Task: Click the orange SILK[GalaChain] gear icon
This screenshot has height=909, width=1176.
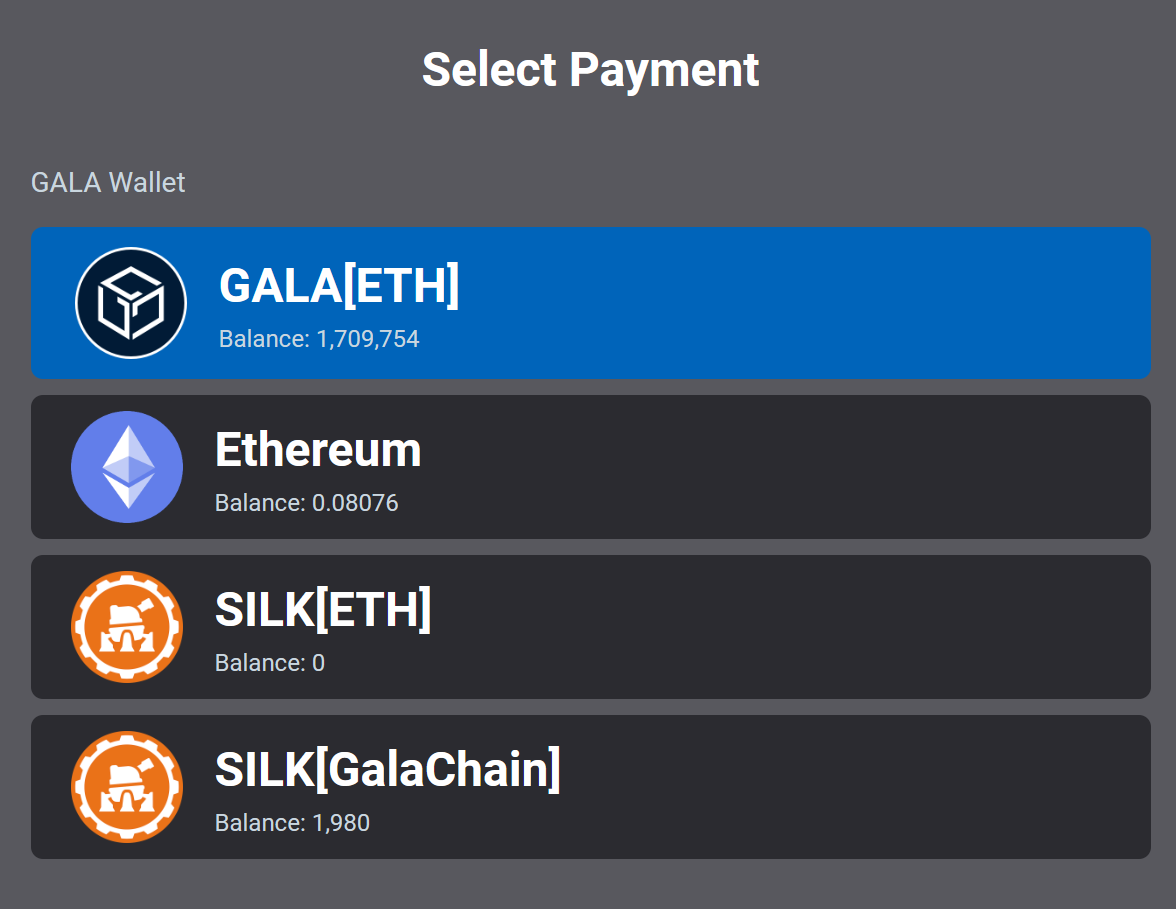Action: (127, 787)
